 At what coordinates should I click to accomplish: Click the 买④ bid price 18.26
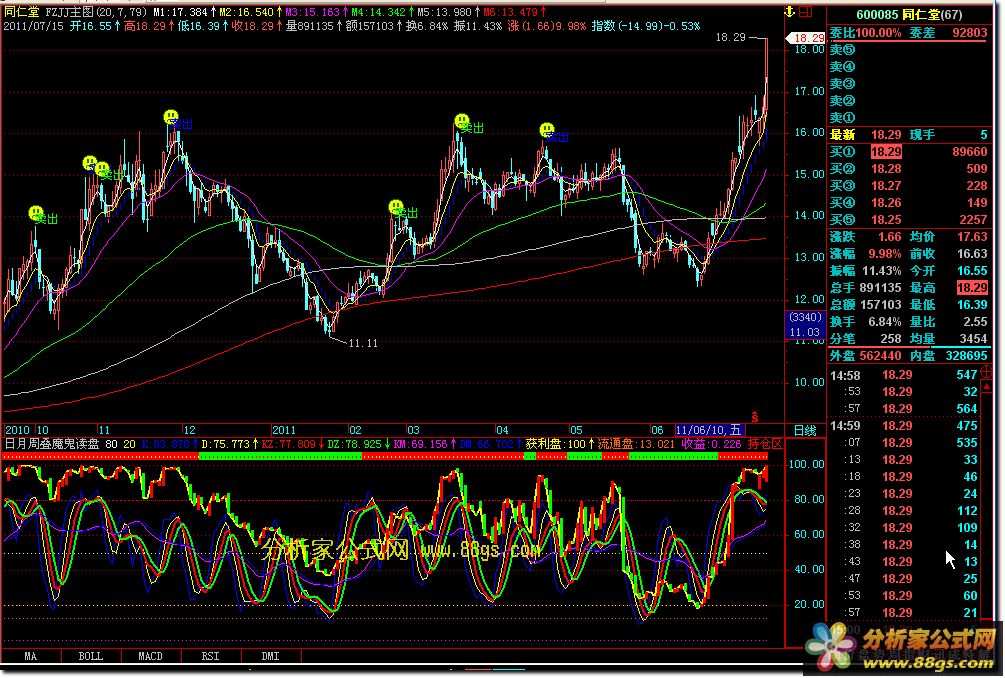[x=886, y=203]
